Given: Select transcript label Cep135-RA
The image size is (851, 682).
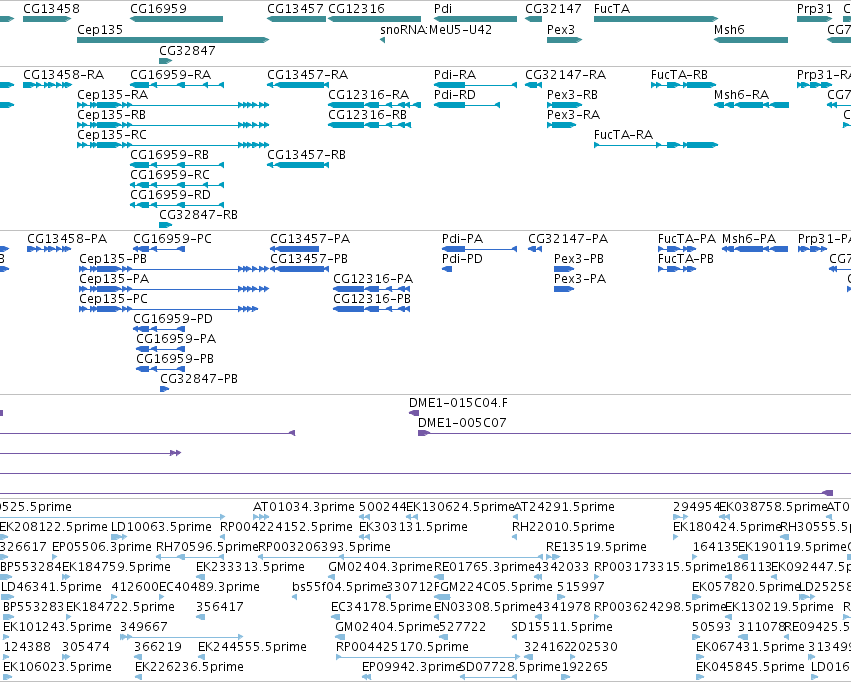Looking at the screenshot, I should 112,94.
